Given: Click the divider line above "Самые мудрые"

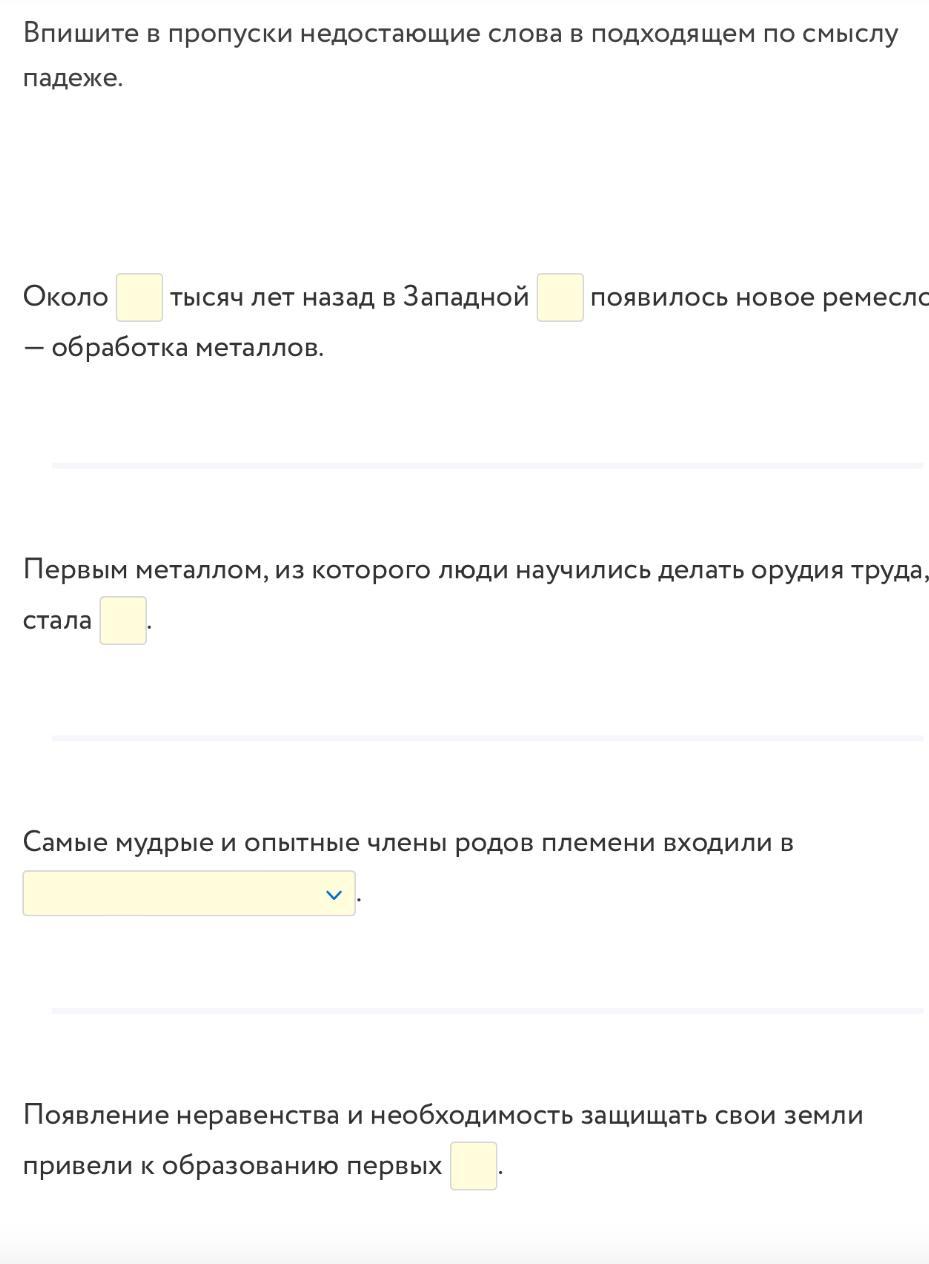Looking at the screenshot, I should click(x=487, y=738).
